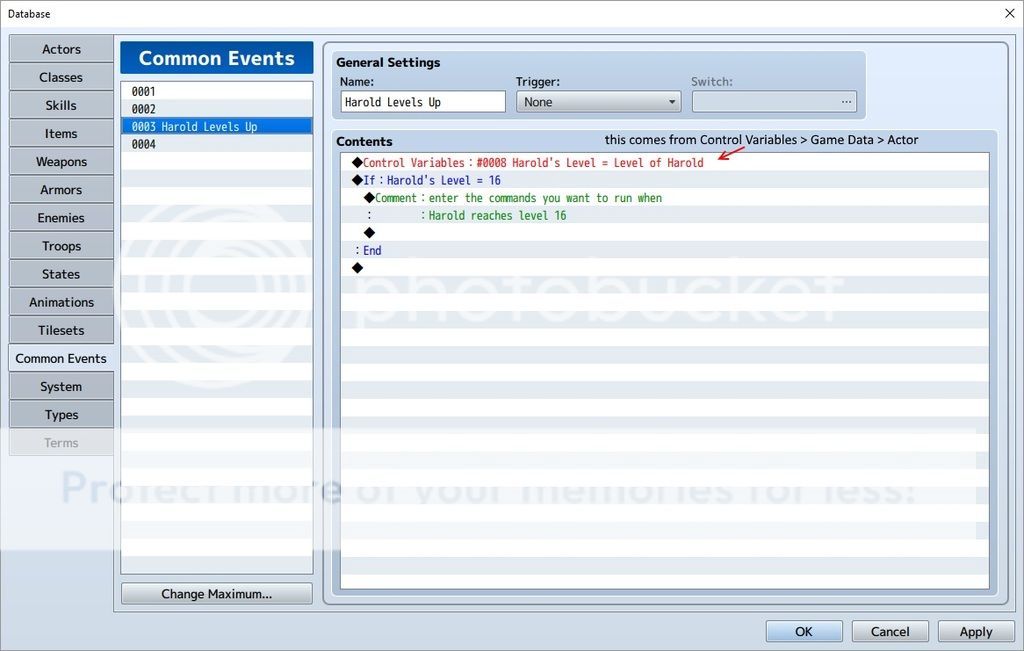Select common event 0001

pos(216,91)
